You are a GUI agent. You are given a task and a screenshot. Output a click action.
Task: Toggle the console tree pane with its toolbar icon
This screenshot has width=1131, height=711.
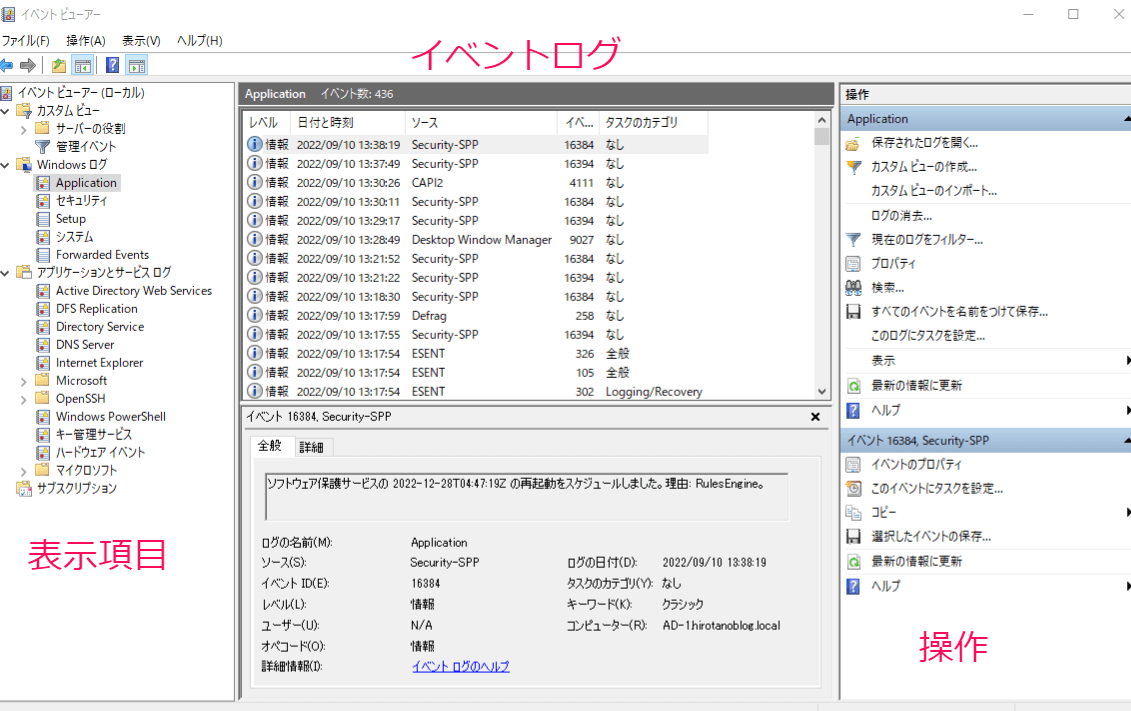82,66
